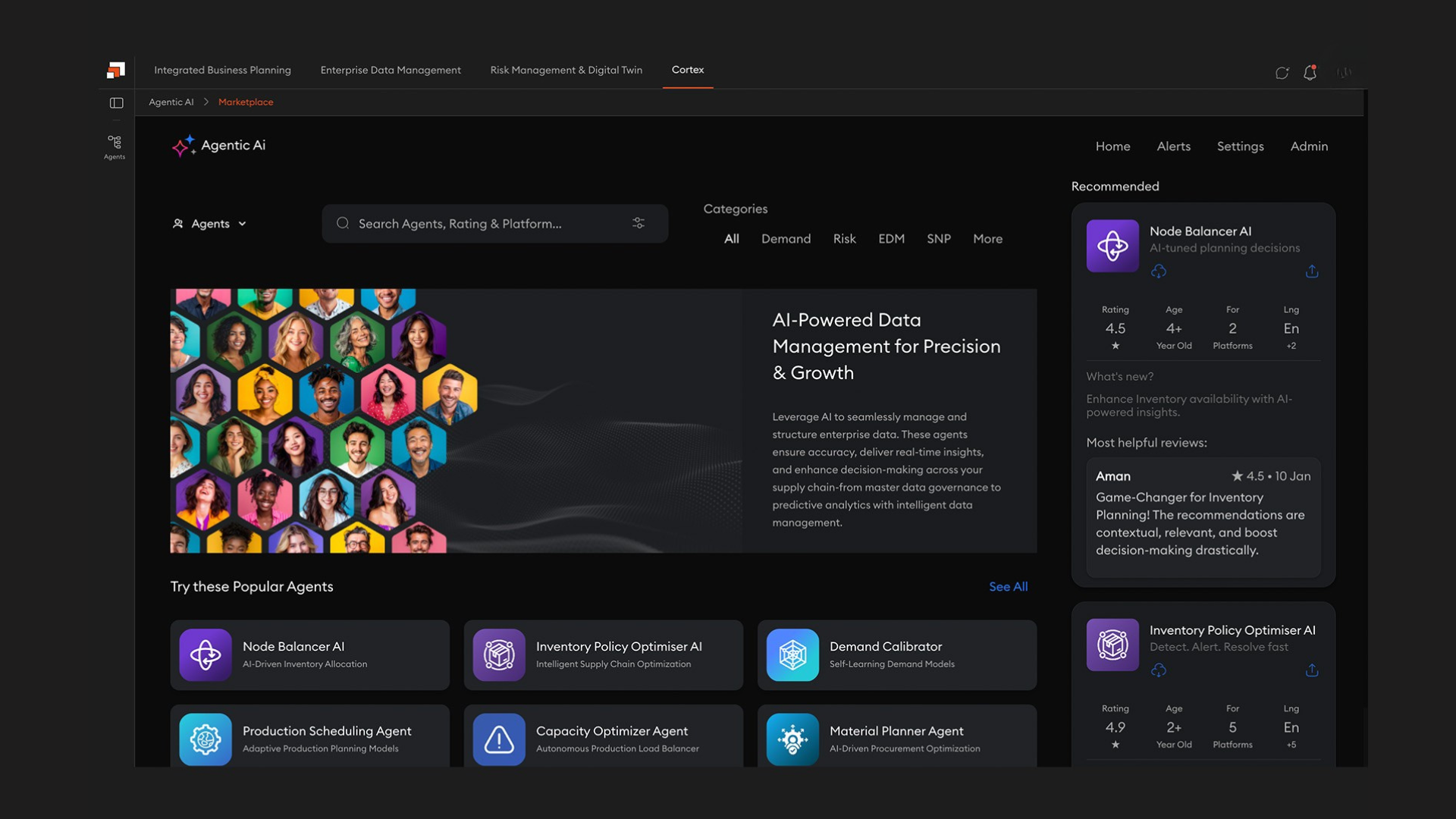Image resolution: width=1456 pixels, height=819 pixels.
Task: Click the search magnifier icon
Action: tap(343, 223)
